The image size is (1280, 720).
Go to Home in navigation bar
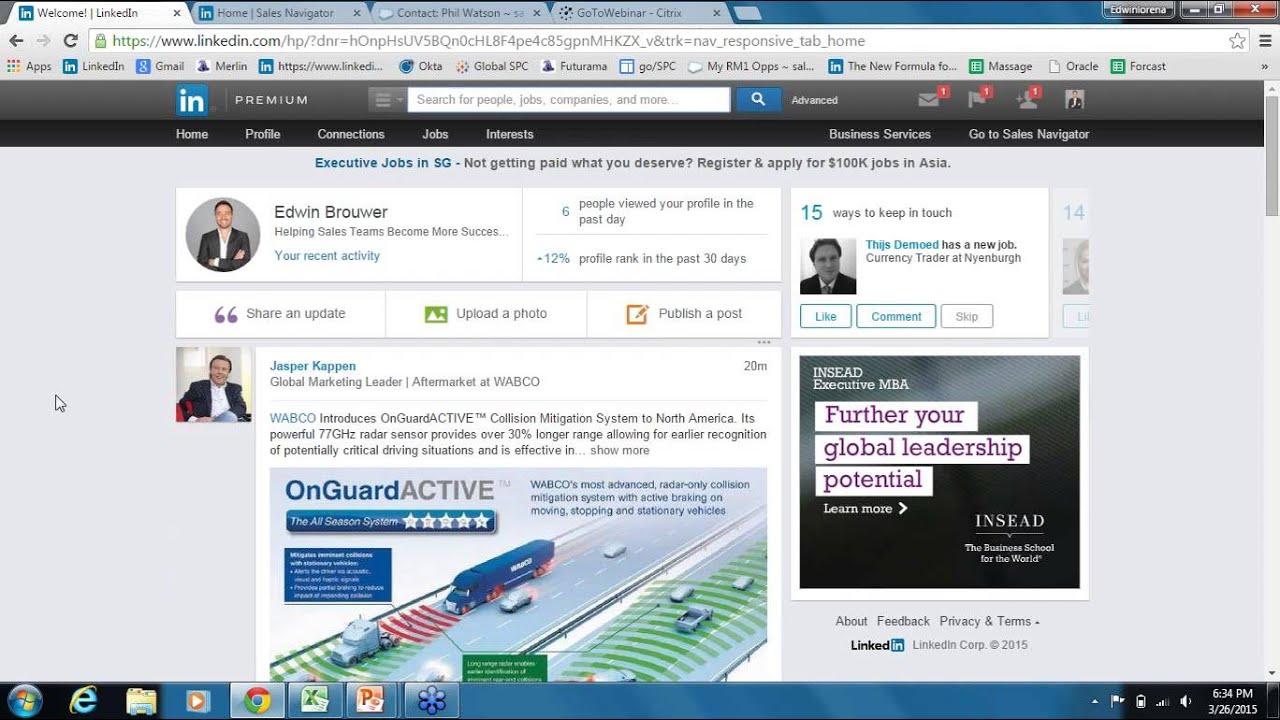coord(192,134)
